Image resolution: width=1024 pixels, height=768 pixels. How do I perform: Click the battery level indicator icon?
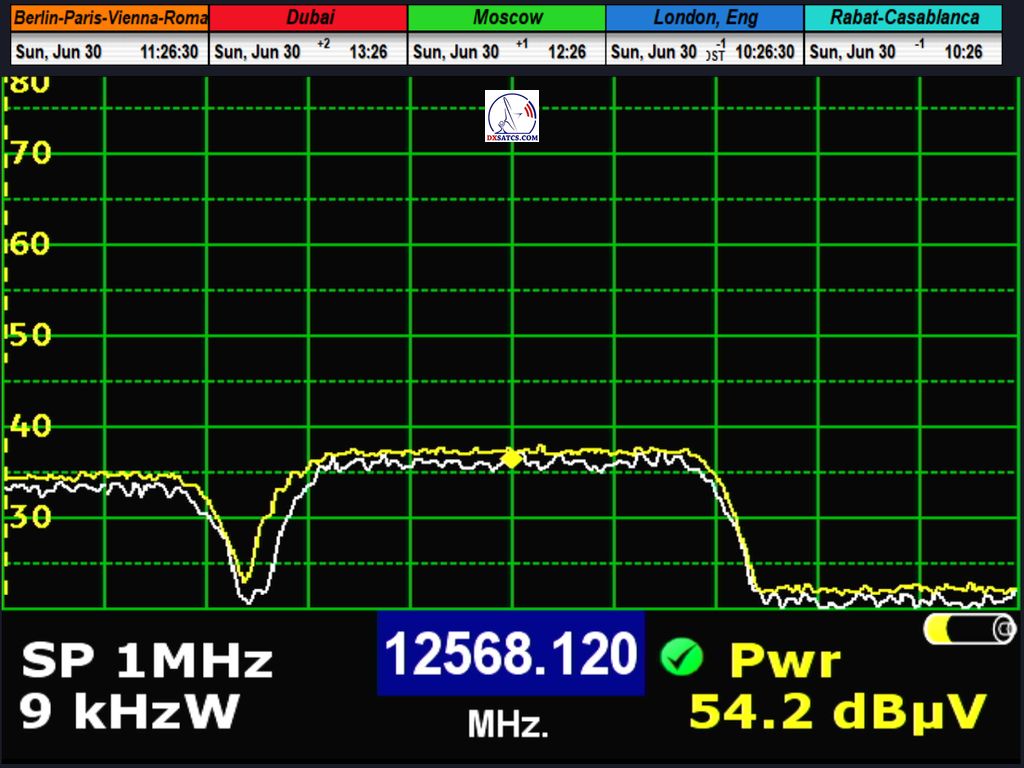[x=969, y=629]
